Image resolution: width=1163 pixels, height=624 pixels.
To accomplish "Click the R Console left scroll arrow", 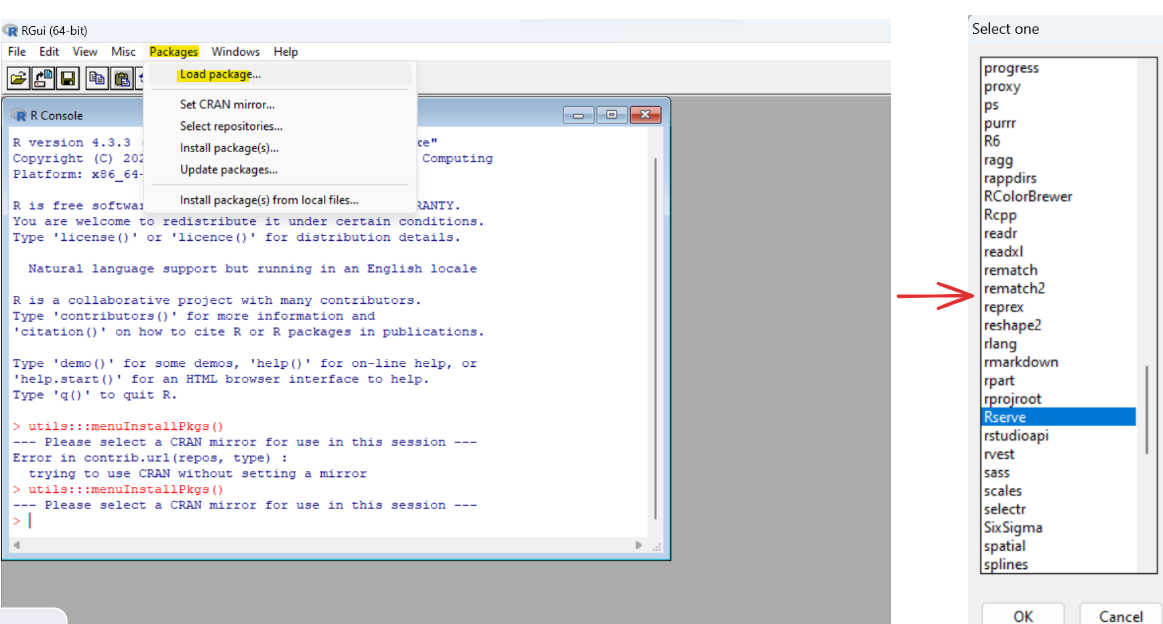I will 17,545.
